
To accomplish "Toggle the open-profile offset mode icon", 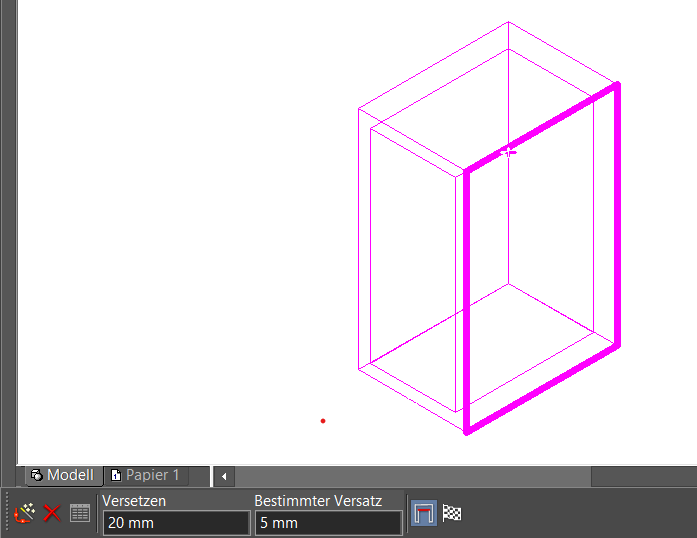I will [424, 513].
